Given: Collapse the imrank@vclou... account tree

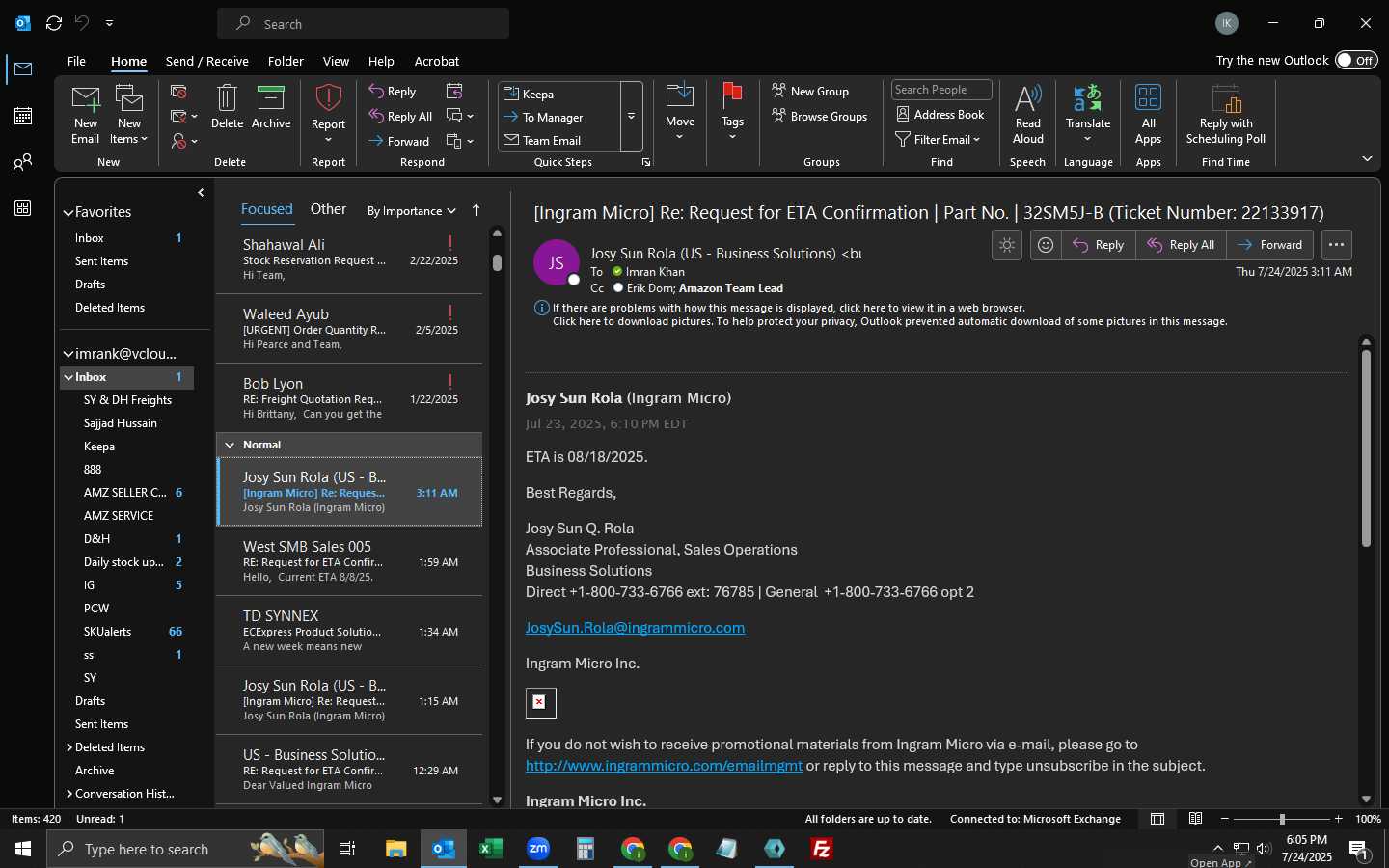Looking at the screenshot, I should (68, 354).
